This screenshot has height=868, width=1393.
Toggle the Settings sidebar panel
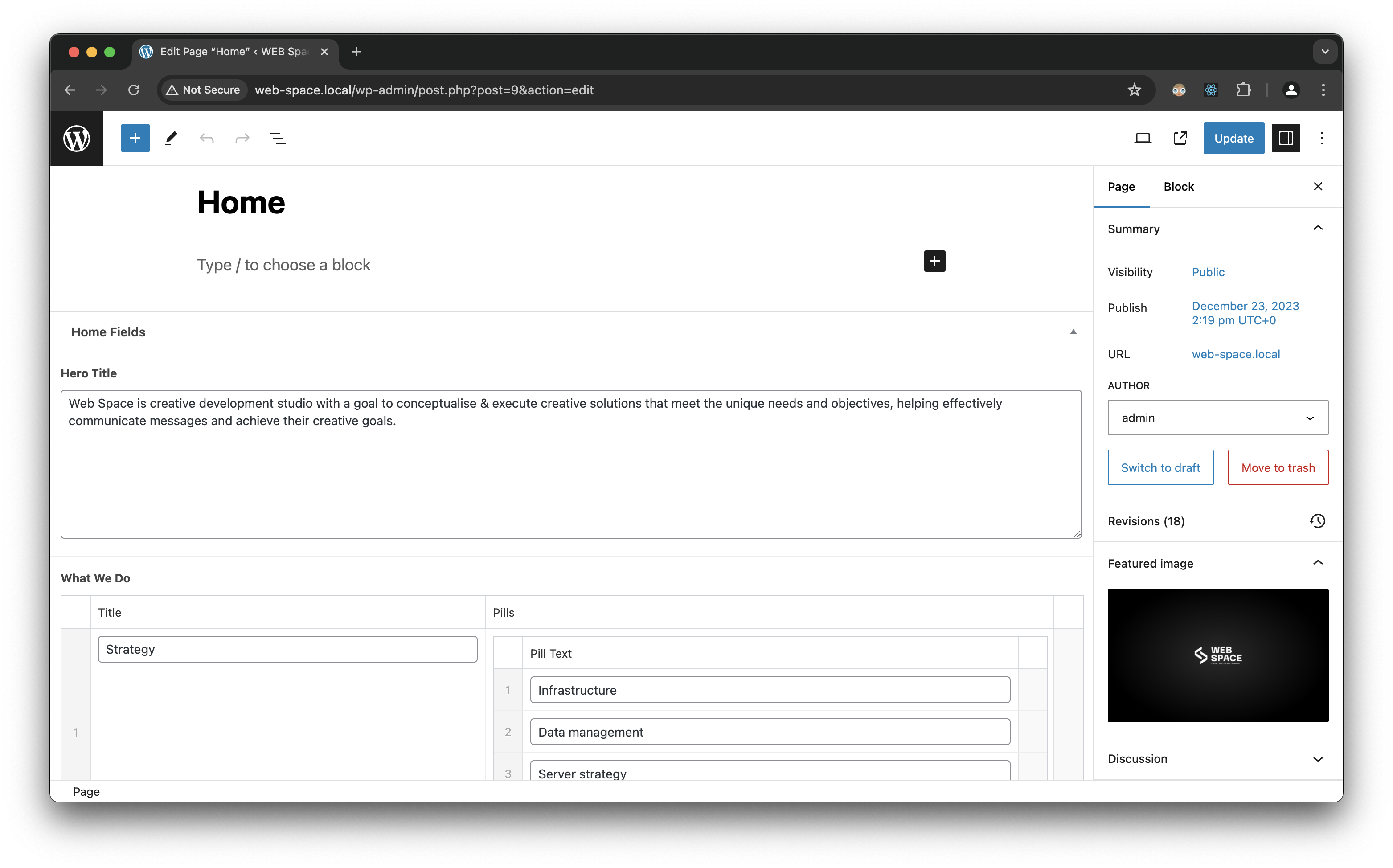[1286, 138]
